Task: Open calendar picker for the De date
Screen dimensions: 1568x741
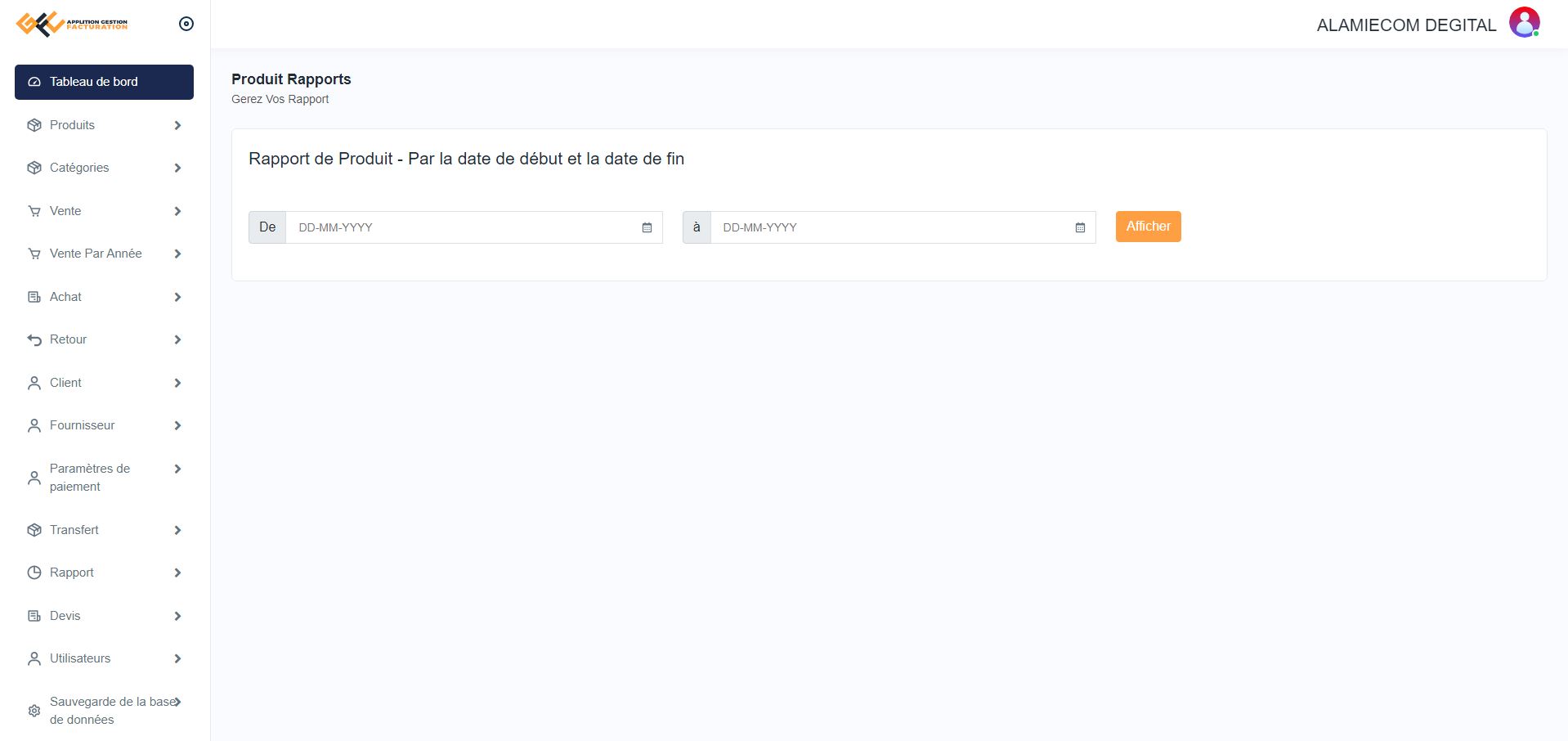Action: click(647, 227)
